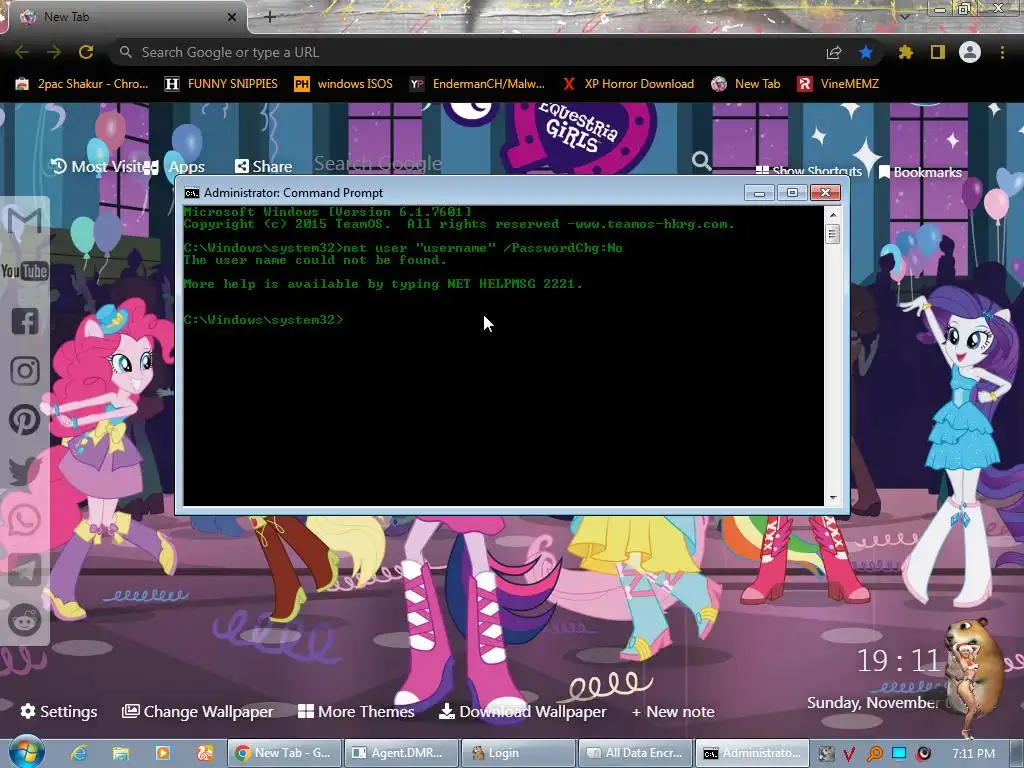Open YouTube from the left sidebar
The height and width of the screenshot is (768, 1024).
pos(25,271)
